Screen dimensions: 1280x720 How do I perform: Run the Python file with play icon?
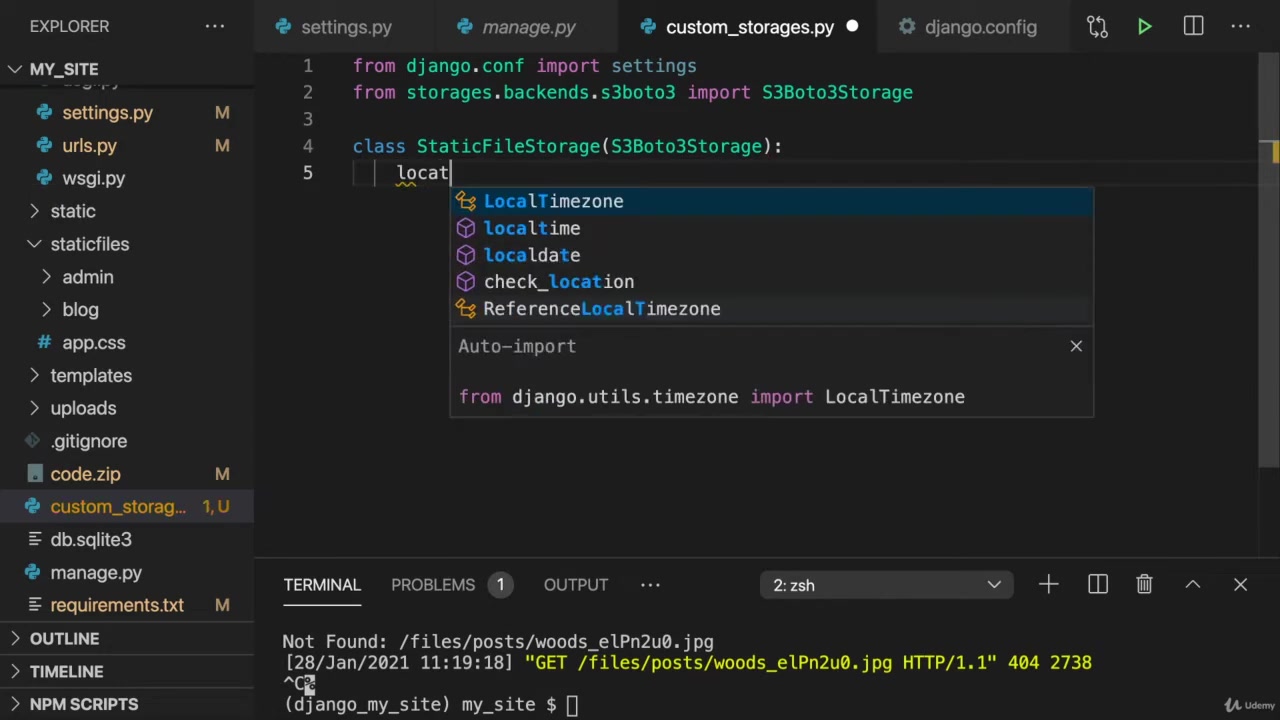point(1144,27)
